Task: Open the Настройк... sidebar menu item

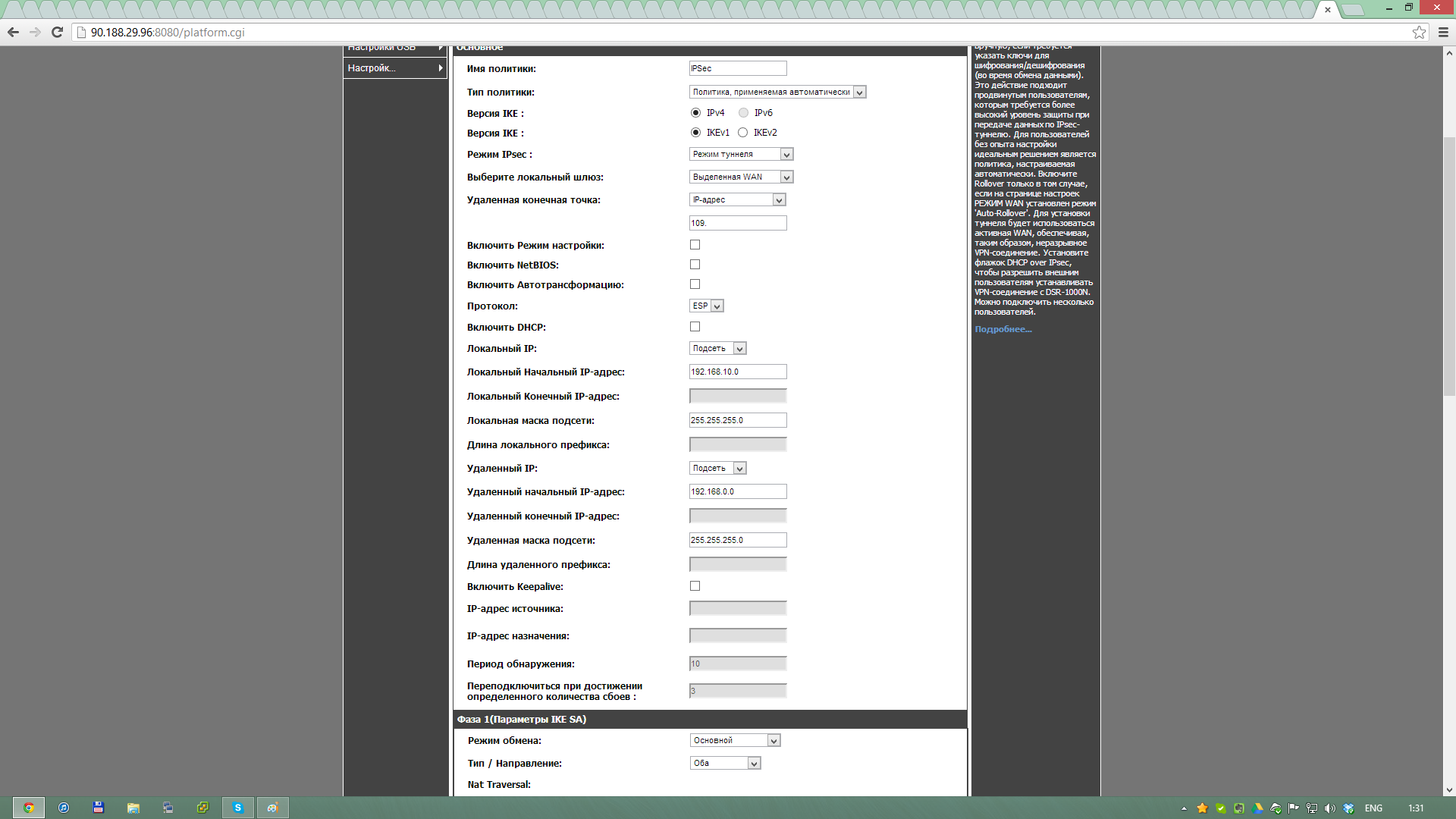Action: [x=394, y=68]
